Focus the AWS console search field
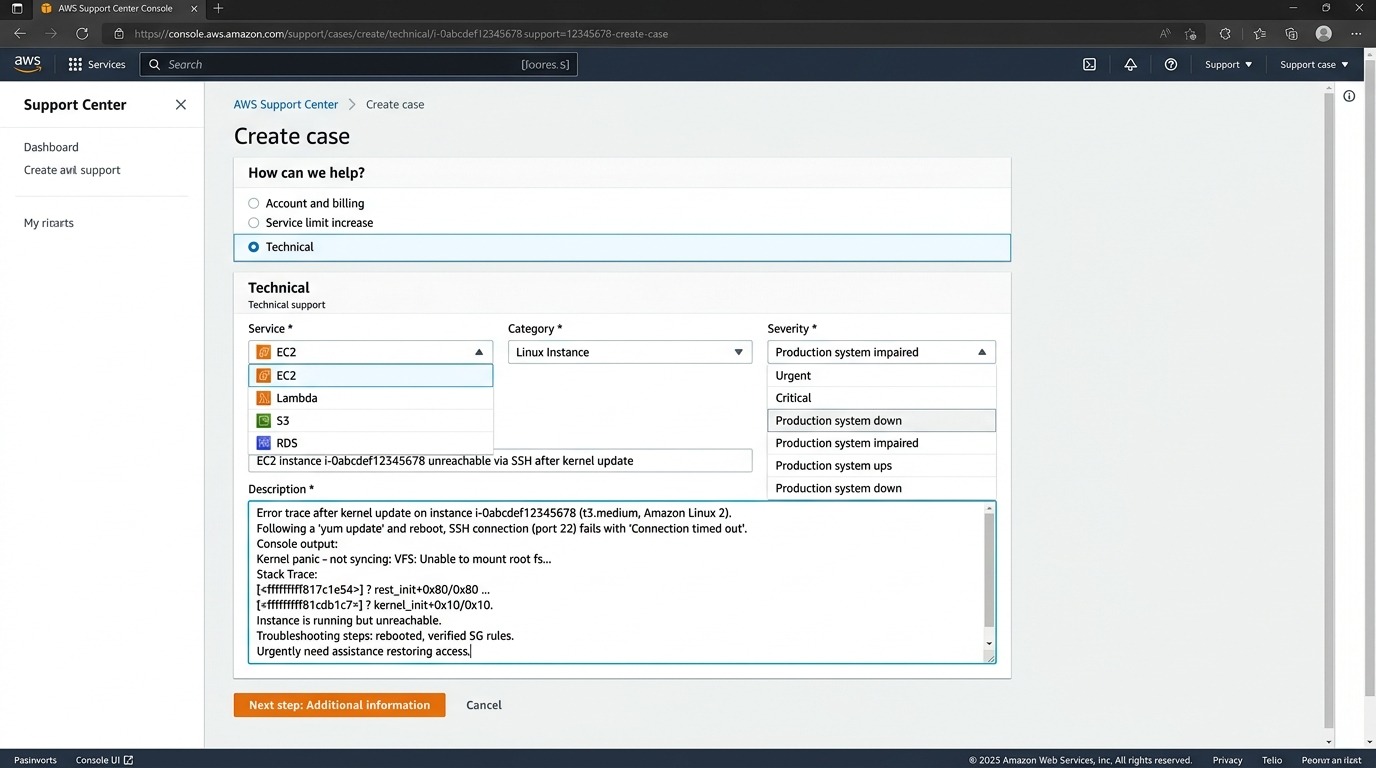Viewport: 1376px width, 768px height. (358, 64)
